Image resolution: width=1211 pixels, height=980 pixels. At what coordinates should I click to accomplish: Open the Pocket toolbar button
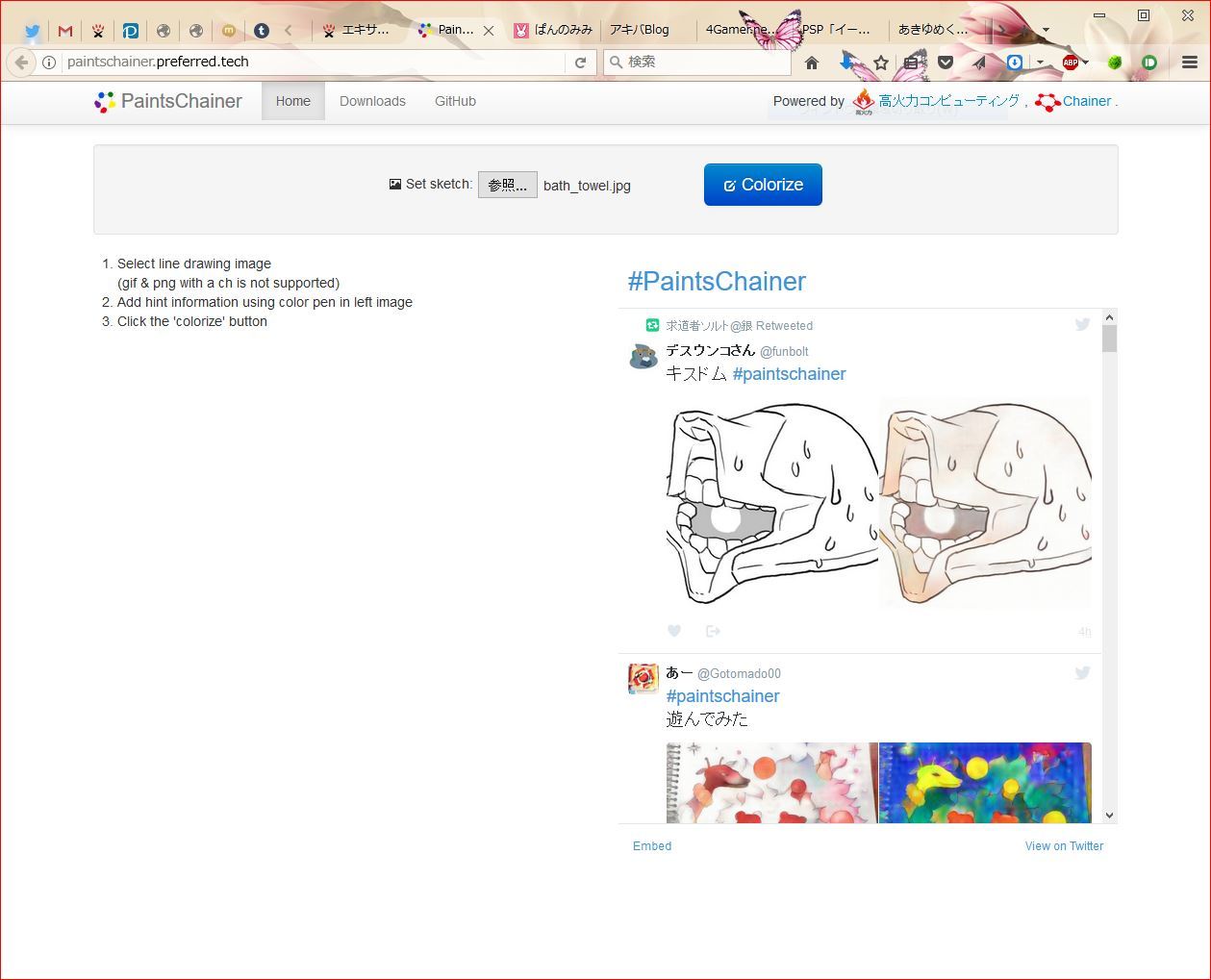click(946, 63)
